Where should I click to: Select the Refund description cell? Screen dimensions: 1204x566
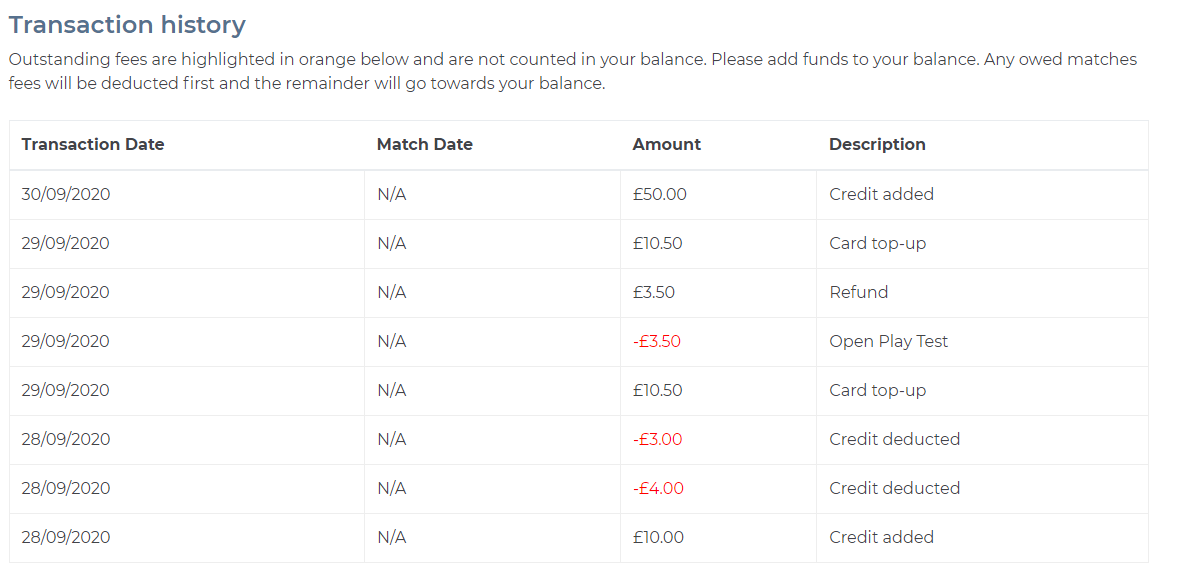tap(858, 292)
